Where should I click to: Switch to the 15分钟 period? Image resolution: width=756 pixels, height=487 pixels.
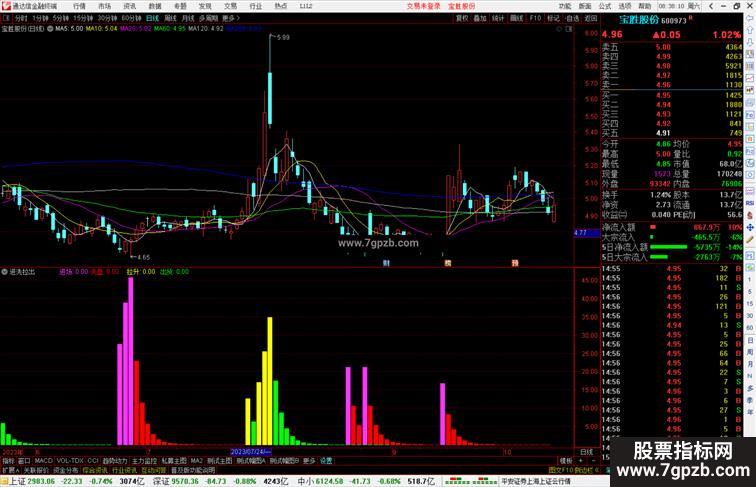pyautogui.click(x=83, y=18)
